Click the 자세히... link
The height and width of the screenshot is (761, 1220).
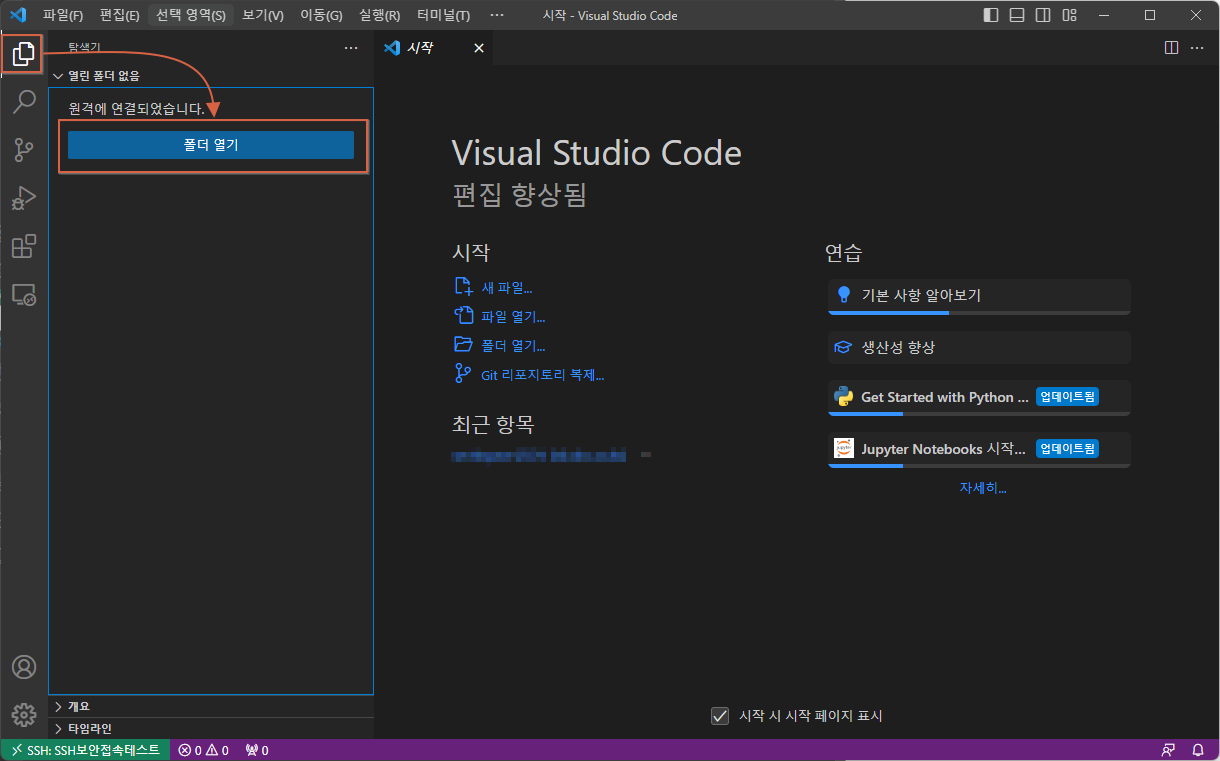[x=983, y=488]
